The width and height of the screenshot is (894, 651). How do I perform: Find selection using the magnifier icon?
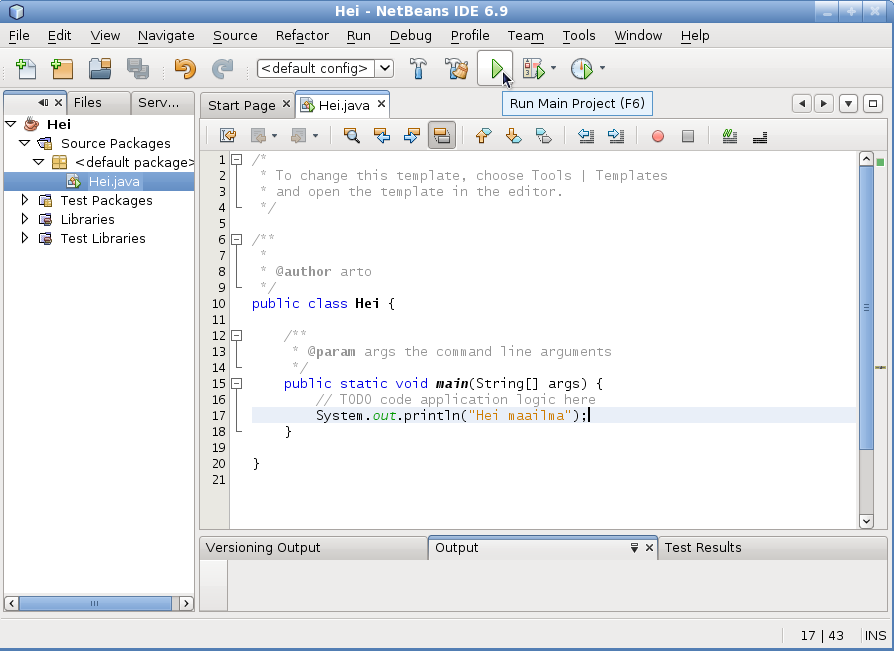pos(351,136)
